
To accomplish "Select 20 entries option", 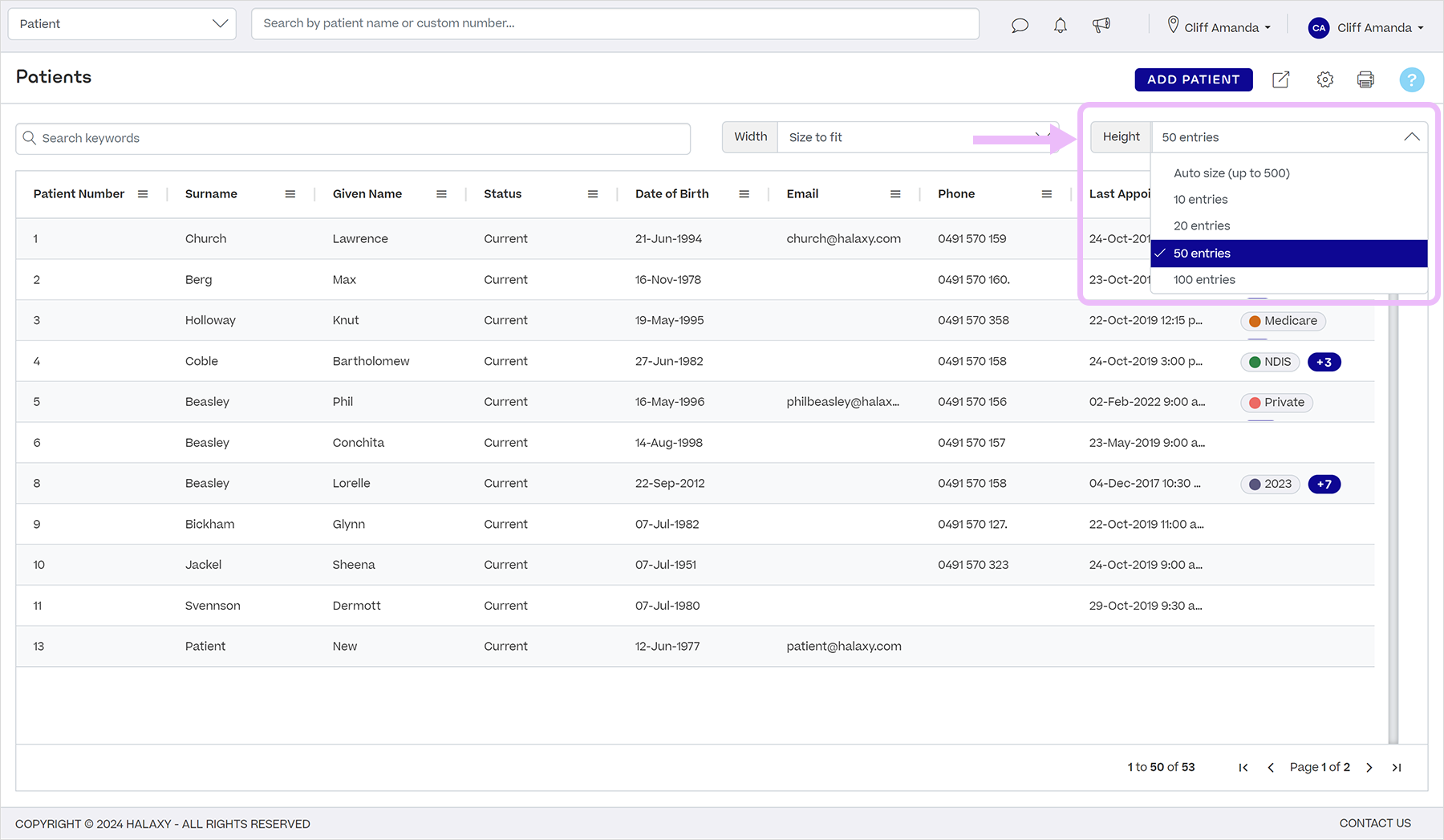I will (1289, 226).
